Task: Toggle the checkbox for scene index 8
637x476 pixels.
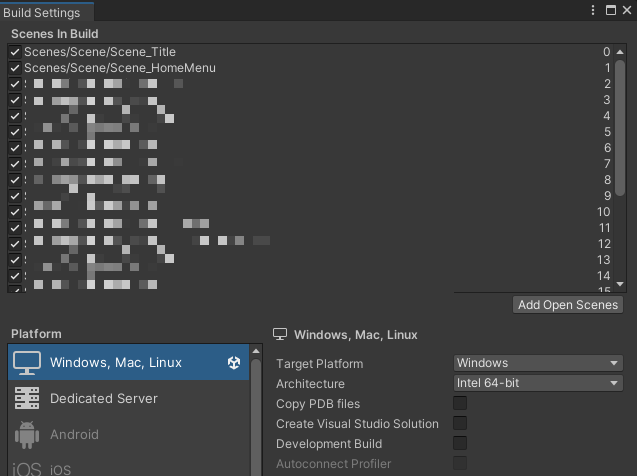Action: (x=15, y=180)
